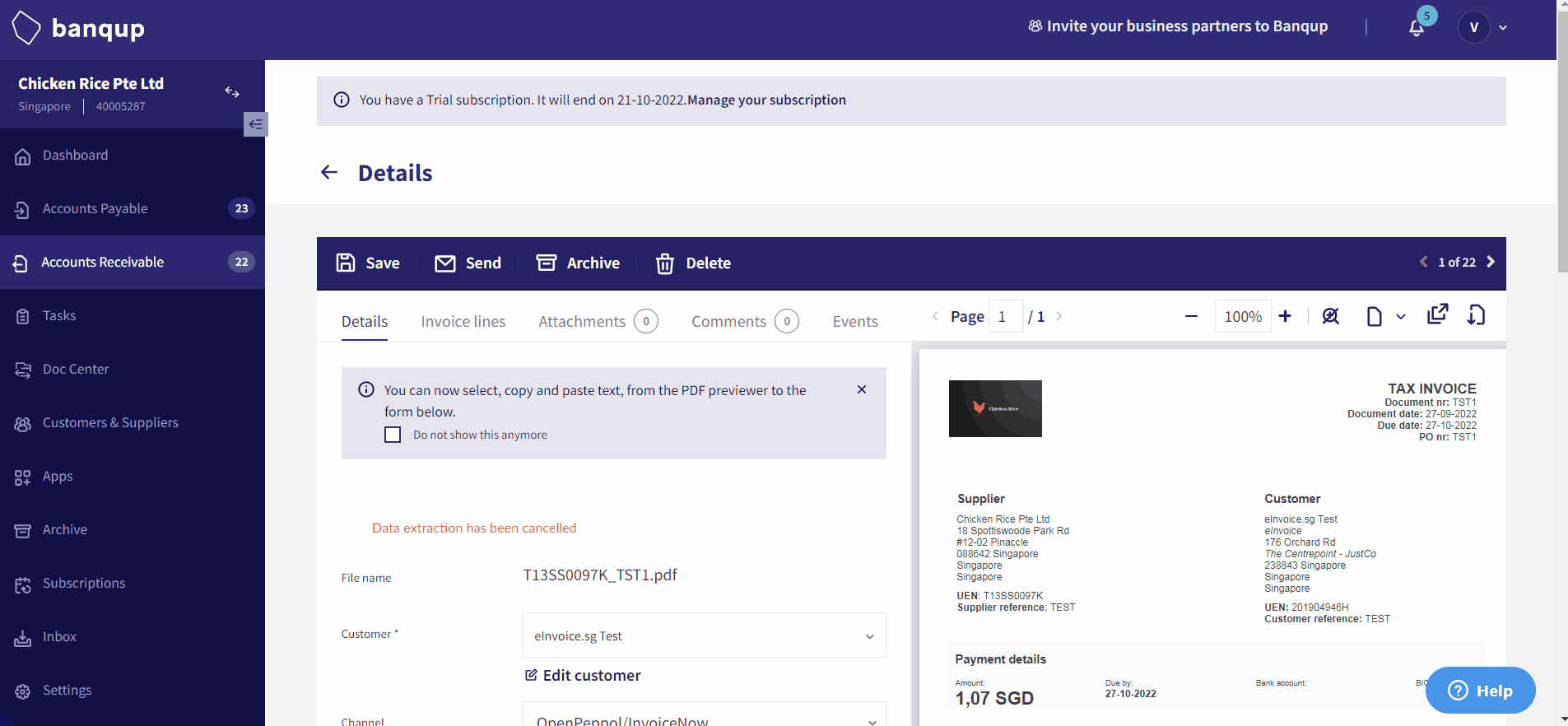Rotate the PDF document
The width and height of the screenshot is (1568, 726).
coord(1476,314)
